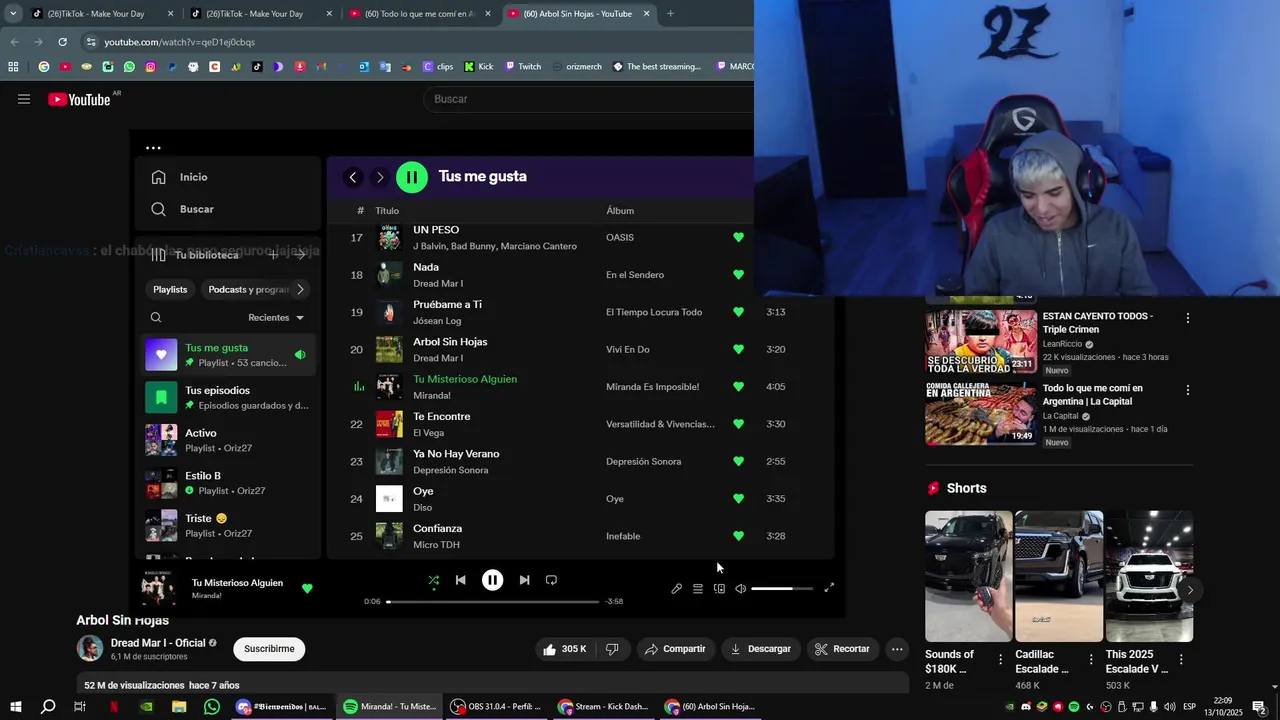Skip to next track in Spotify
The height and width of the screenshot is (720, 1280).
tap(524, 580)
